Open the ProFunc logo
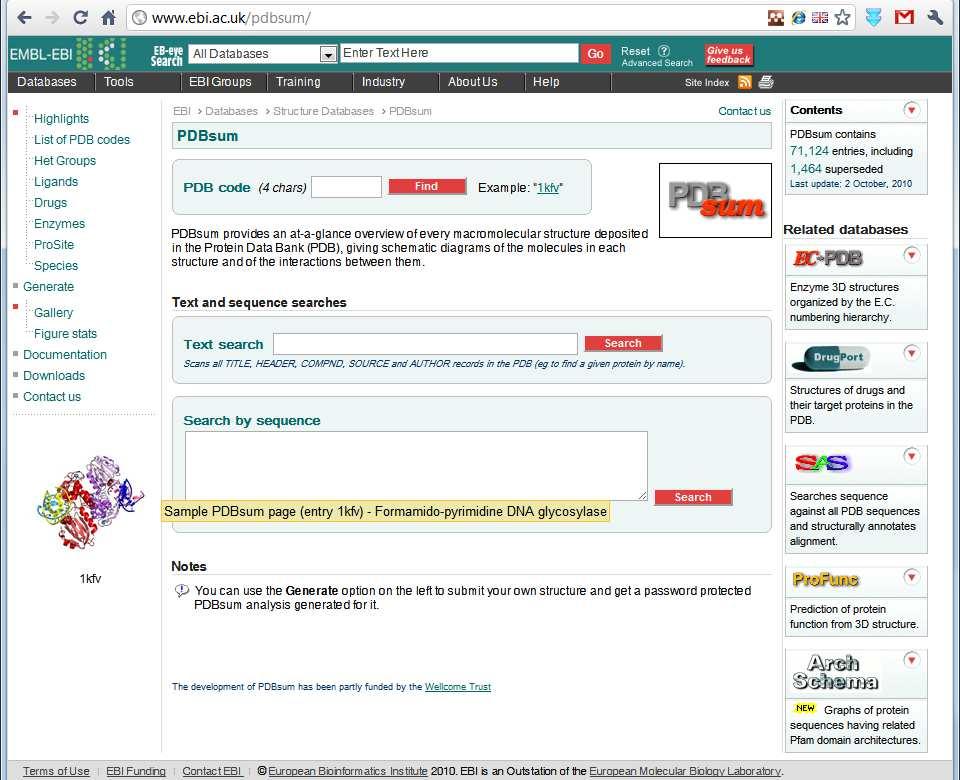The height and width of the screenshot is (780, 960). tap(825, 579)
